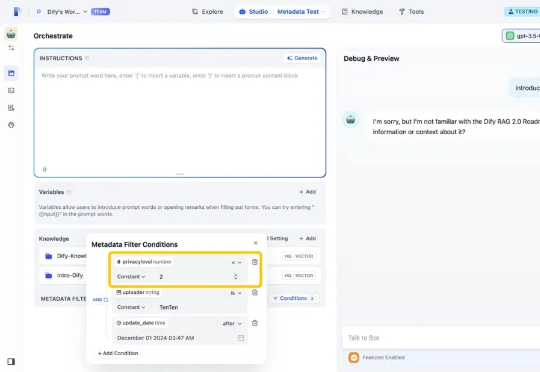Click the Features Enabled label

click(384, 358)
